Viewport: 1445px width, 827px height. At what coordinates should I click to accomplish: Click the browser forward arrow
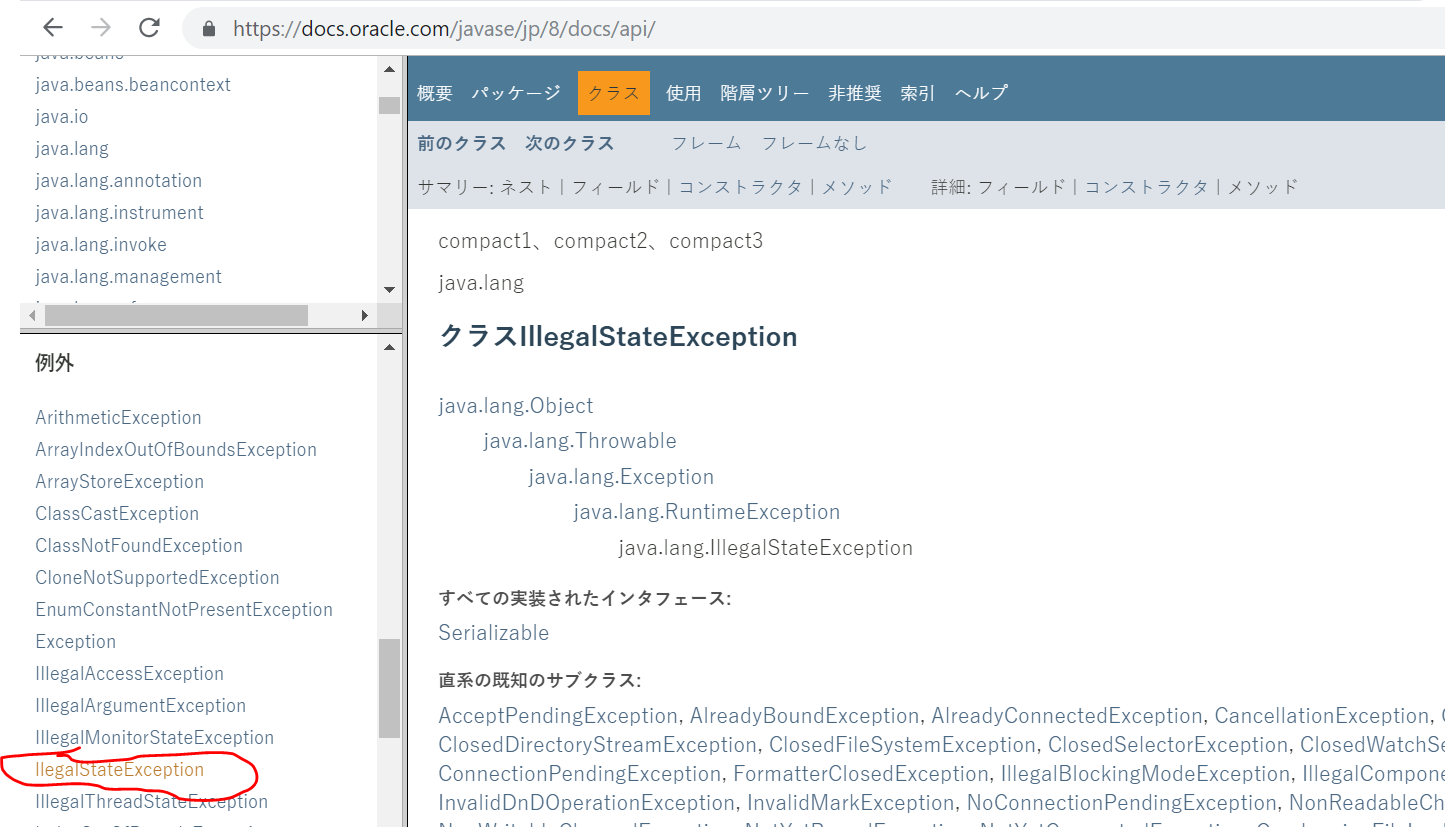(101, 28)
